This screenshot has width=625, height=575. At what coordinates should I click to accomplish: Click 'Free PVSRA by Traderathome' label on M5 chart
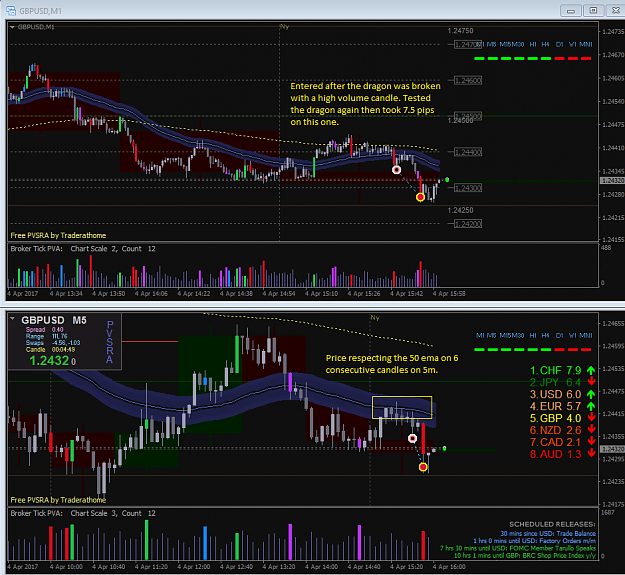coord(58,500)
